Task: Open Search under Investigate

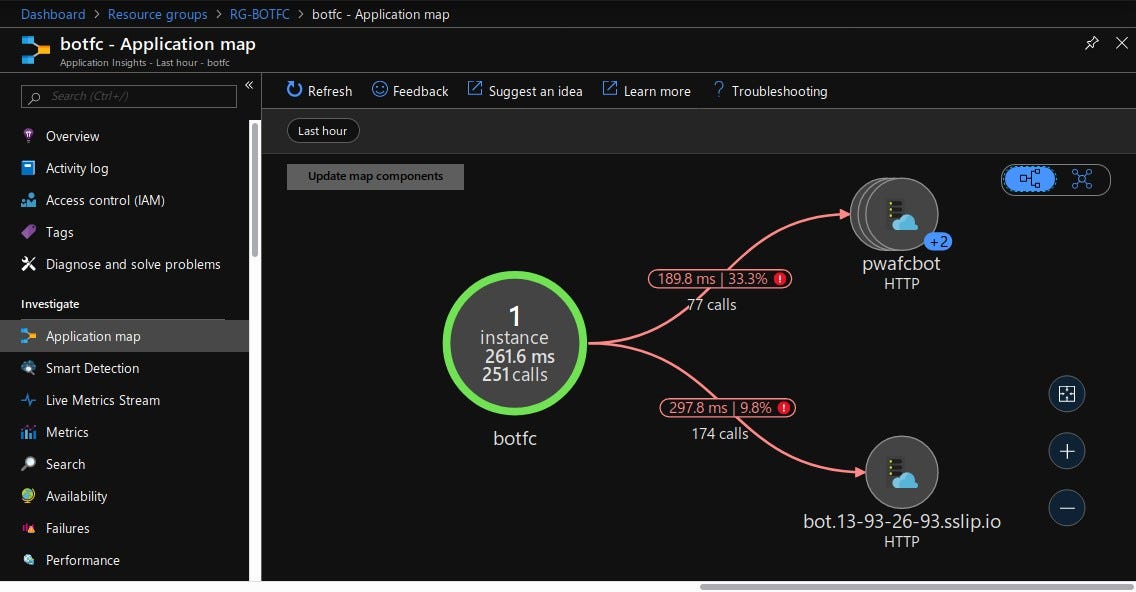Action: 125,464
